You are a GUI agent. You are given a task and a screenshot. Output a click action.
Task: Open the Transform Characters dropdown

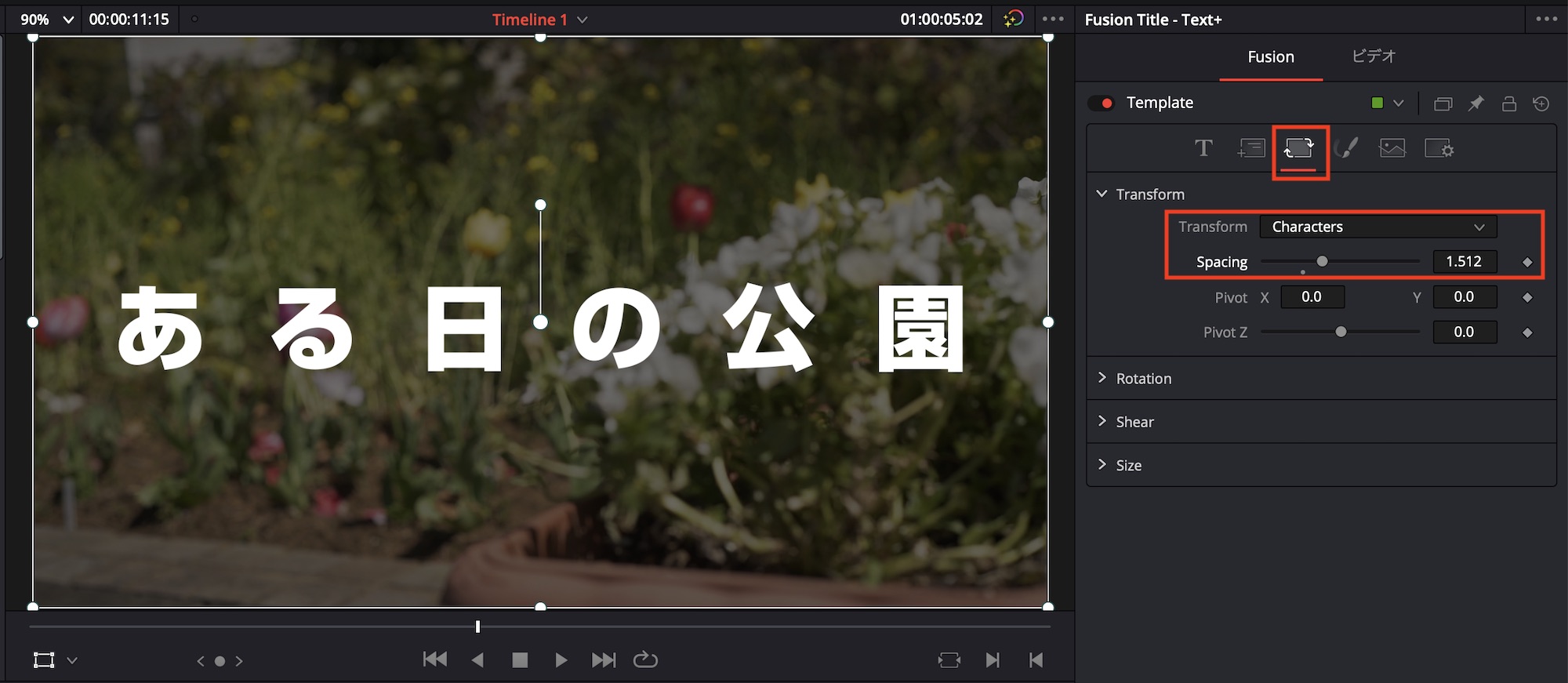(1377, 227)
